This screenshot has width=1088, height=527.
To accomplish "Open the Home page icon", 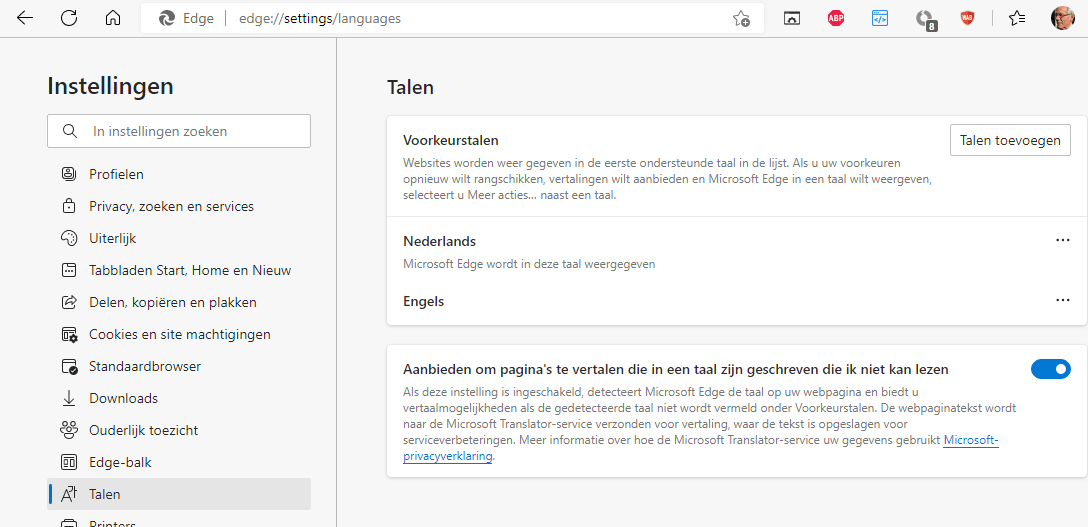I will [x=112, y=19].
